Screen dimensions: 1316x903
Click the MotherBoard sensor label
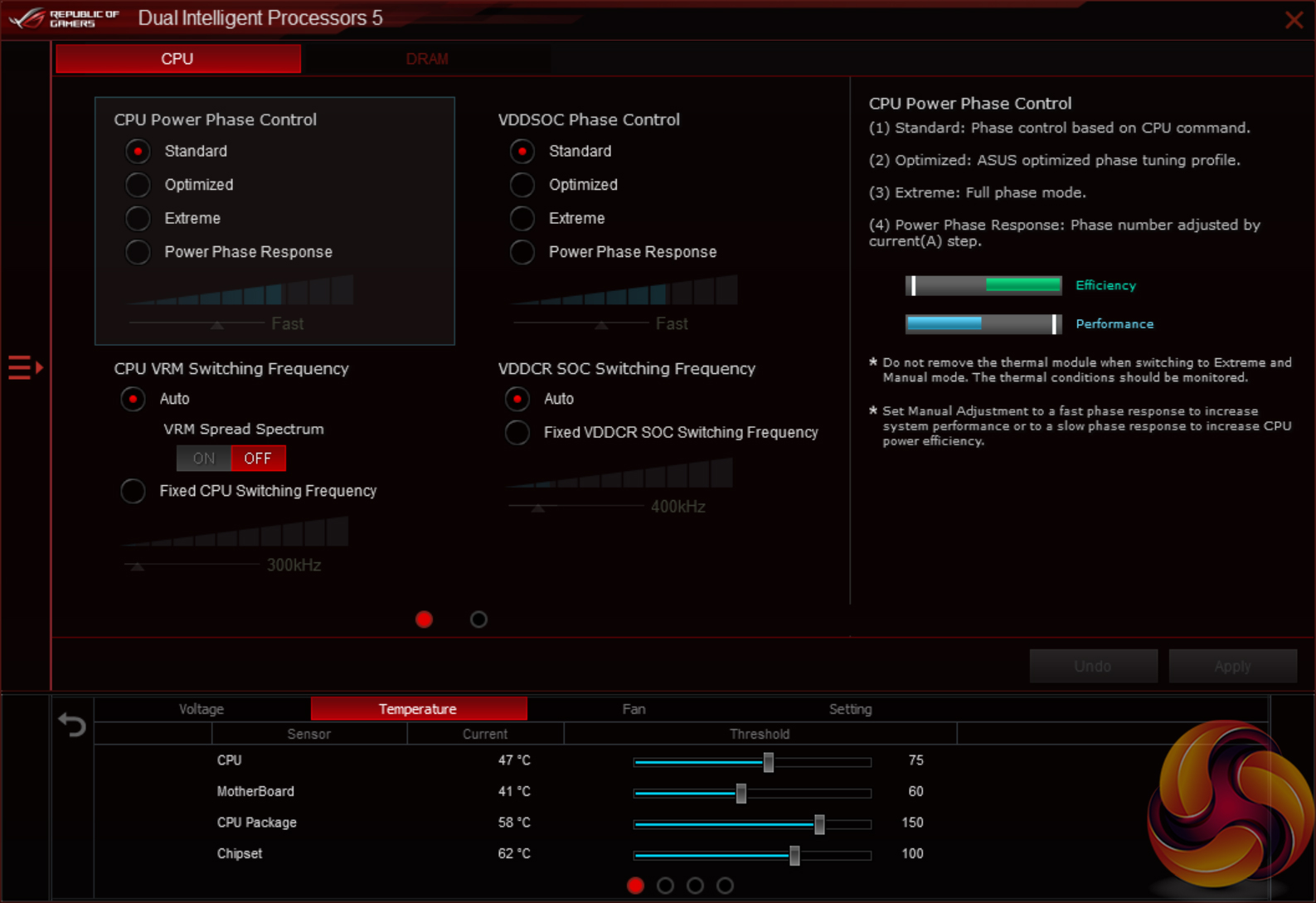pos(255,791)
